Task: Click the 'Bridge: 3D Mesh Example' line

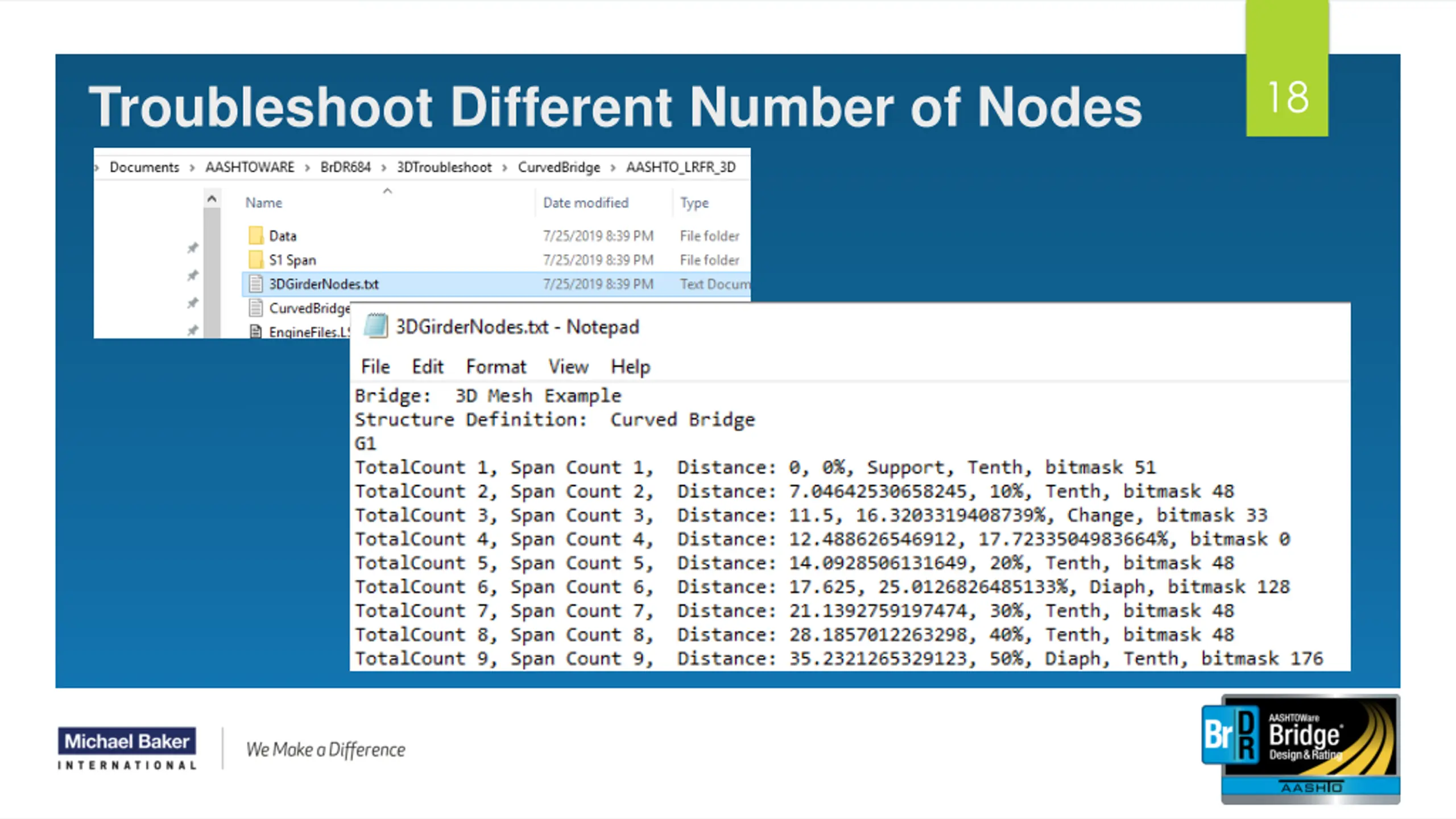Action: (488, 396)
